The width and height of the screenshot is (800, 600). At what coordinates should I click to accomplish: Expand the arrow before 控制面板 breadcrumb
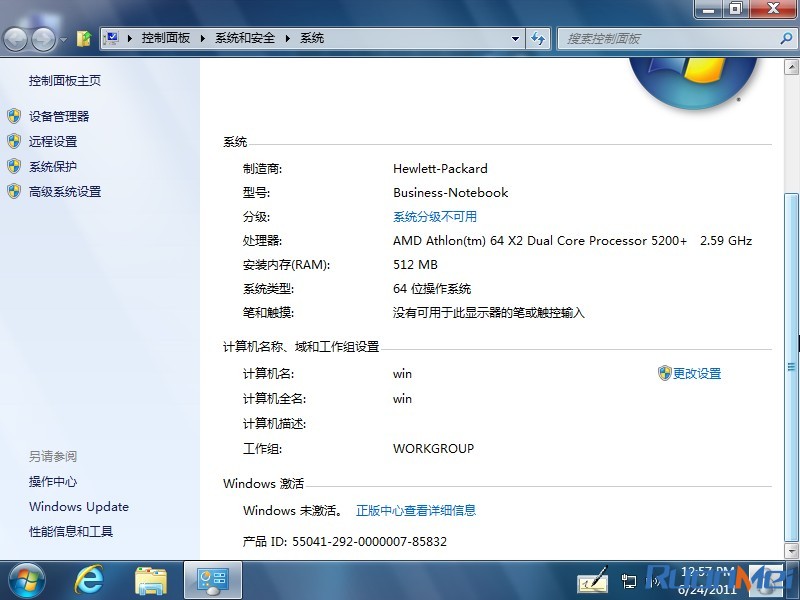click(x=130, y=38)
